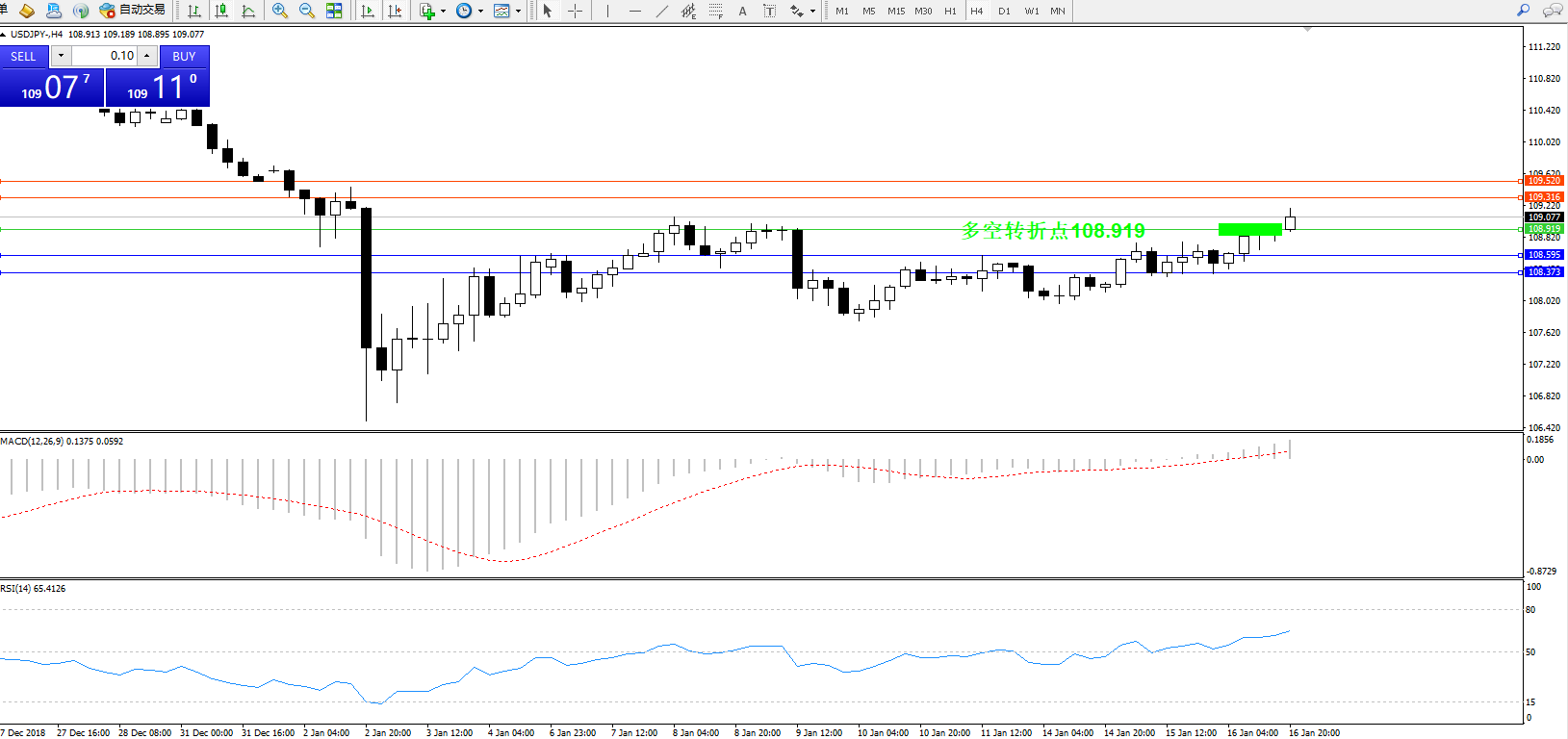Screen dimensions: 1568x739
Task: Open the templates dropdown arrow
Action: [x=518, y=12]
